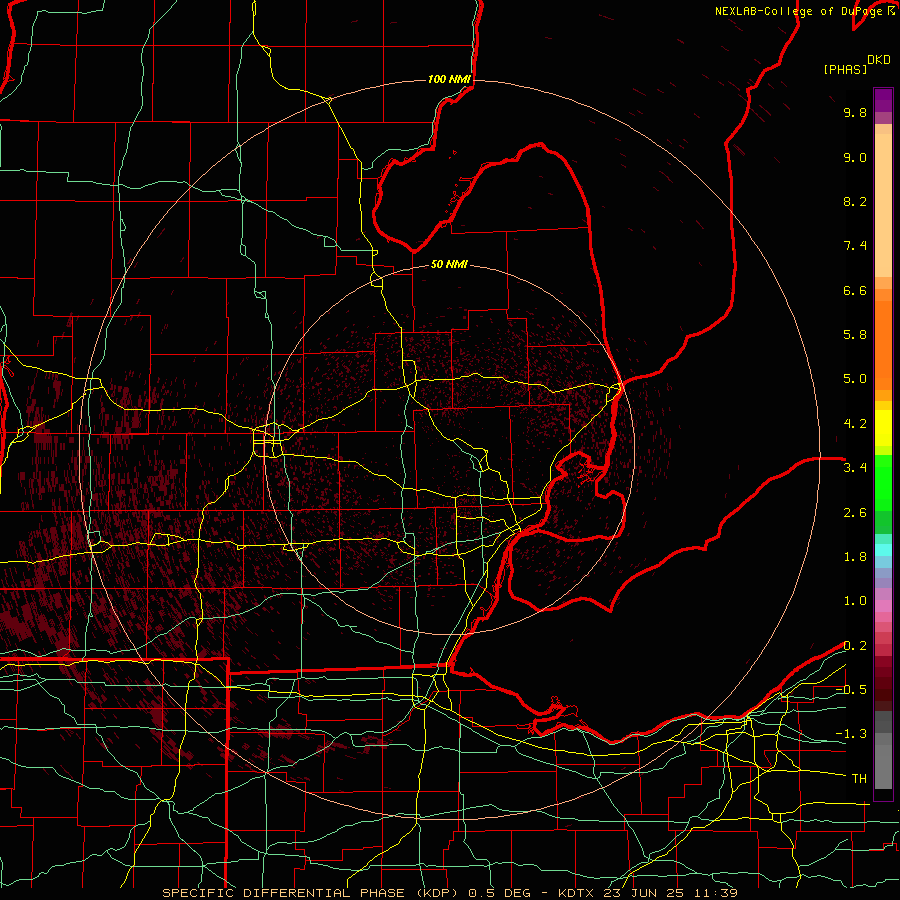Screen dimensions: 900x900
Task: Click the 5.0 scale value
Action: click(855, 379)
